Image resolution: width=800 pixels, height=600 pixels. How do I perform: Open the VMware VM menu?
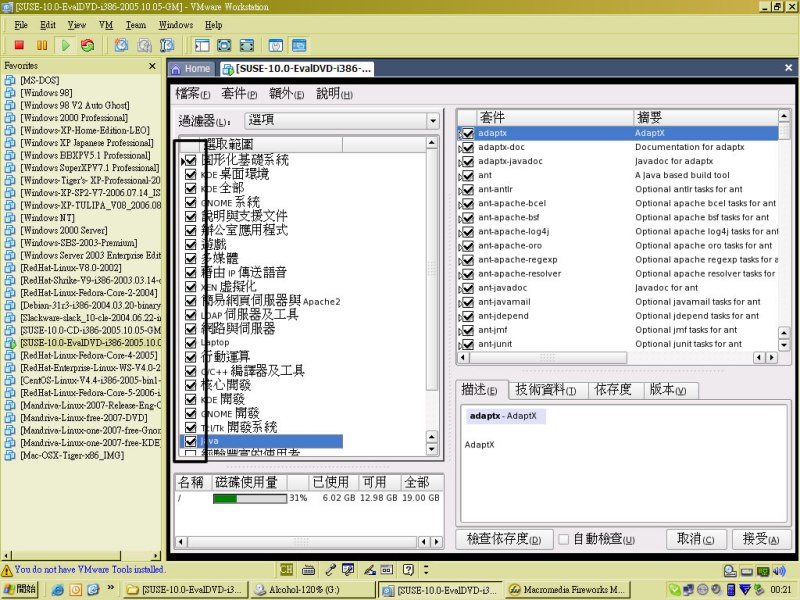106,25
